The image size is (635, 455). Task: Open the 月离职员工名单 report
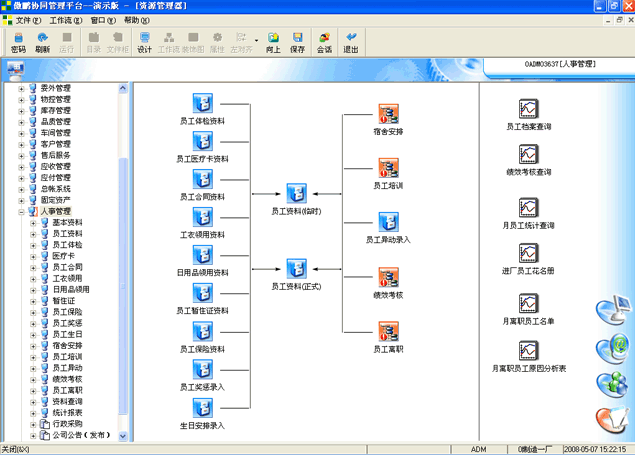point(528,304)
